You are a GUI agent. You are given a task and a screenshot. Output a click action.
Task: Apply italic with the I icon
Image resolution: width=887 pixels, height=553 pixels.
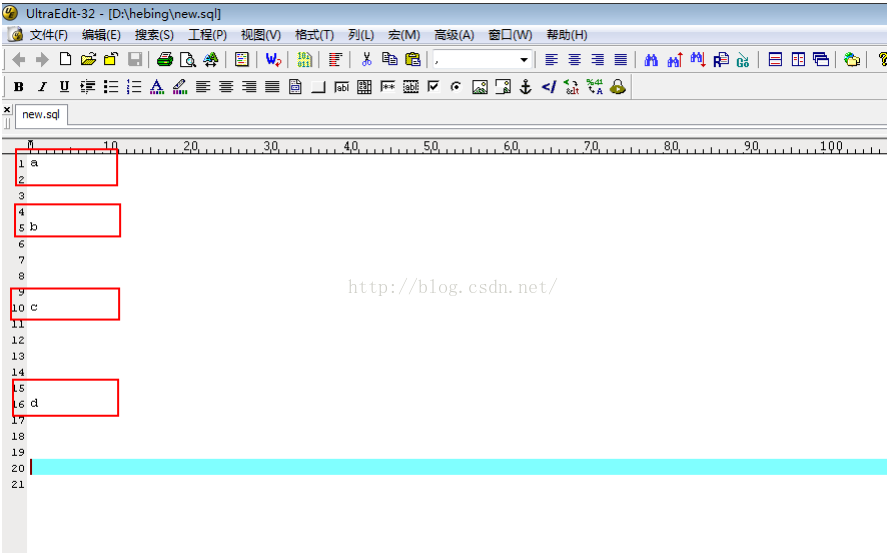(42, 87)
